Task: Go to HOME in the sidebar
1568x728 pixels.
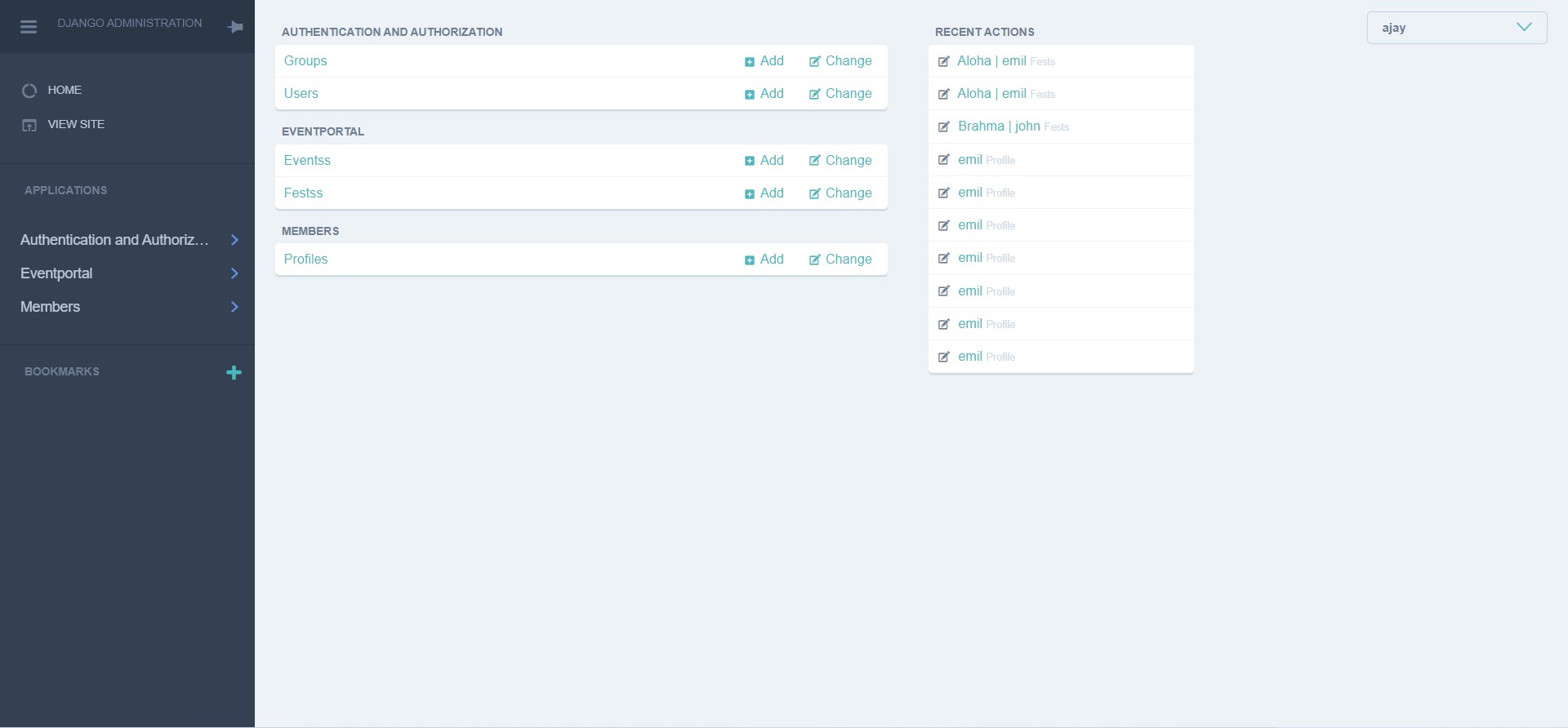Action: [65, 90]
